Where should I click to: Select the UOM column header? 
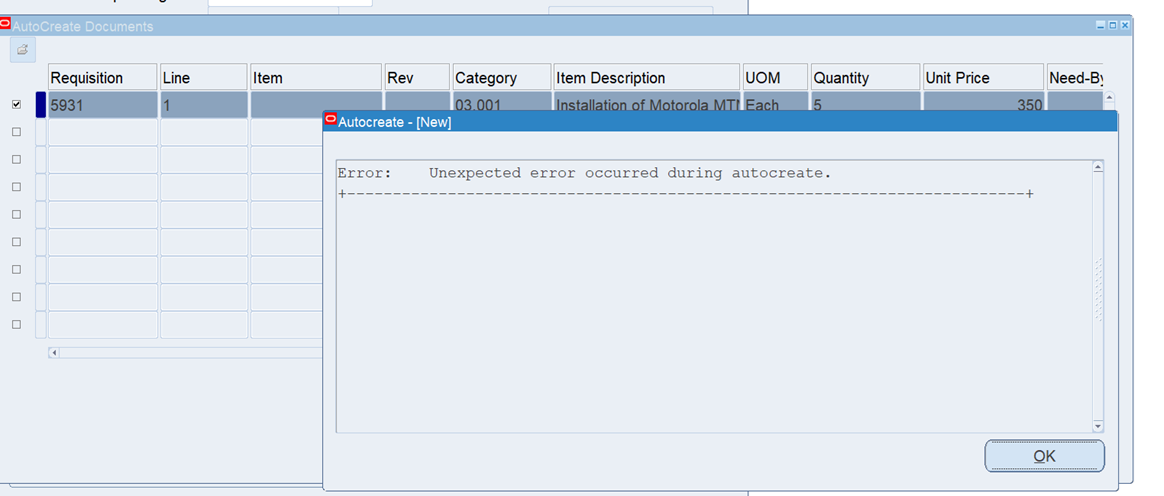(775, 77)
